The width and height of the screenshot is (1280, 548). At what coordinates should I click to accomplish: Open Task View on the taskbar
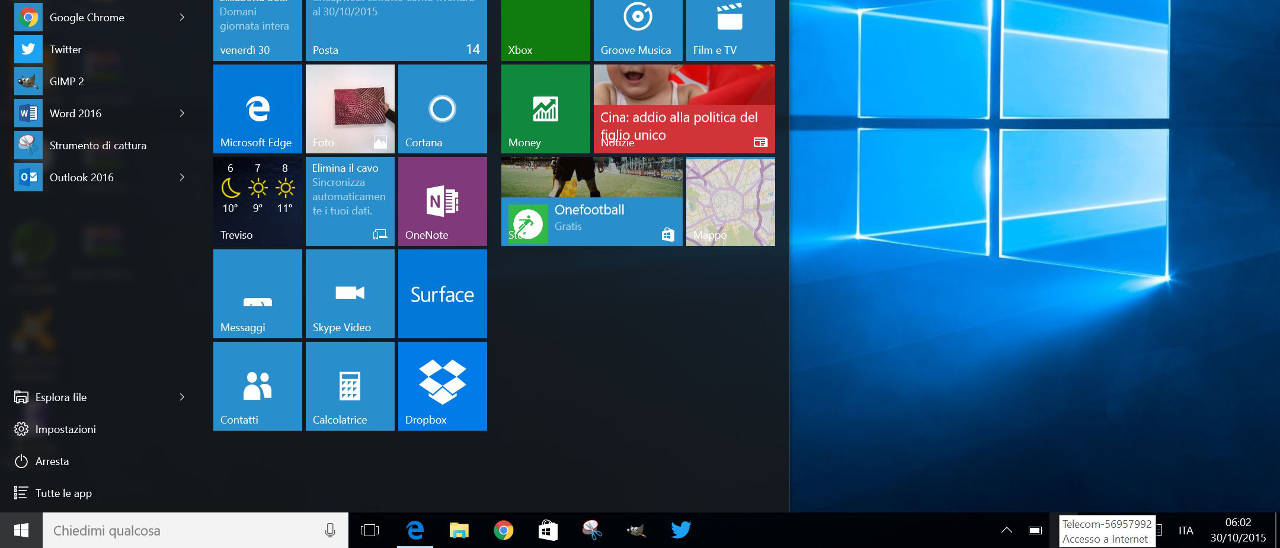click(x=370, y=530)
